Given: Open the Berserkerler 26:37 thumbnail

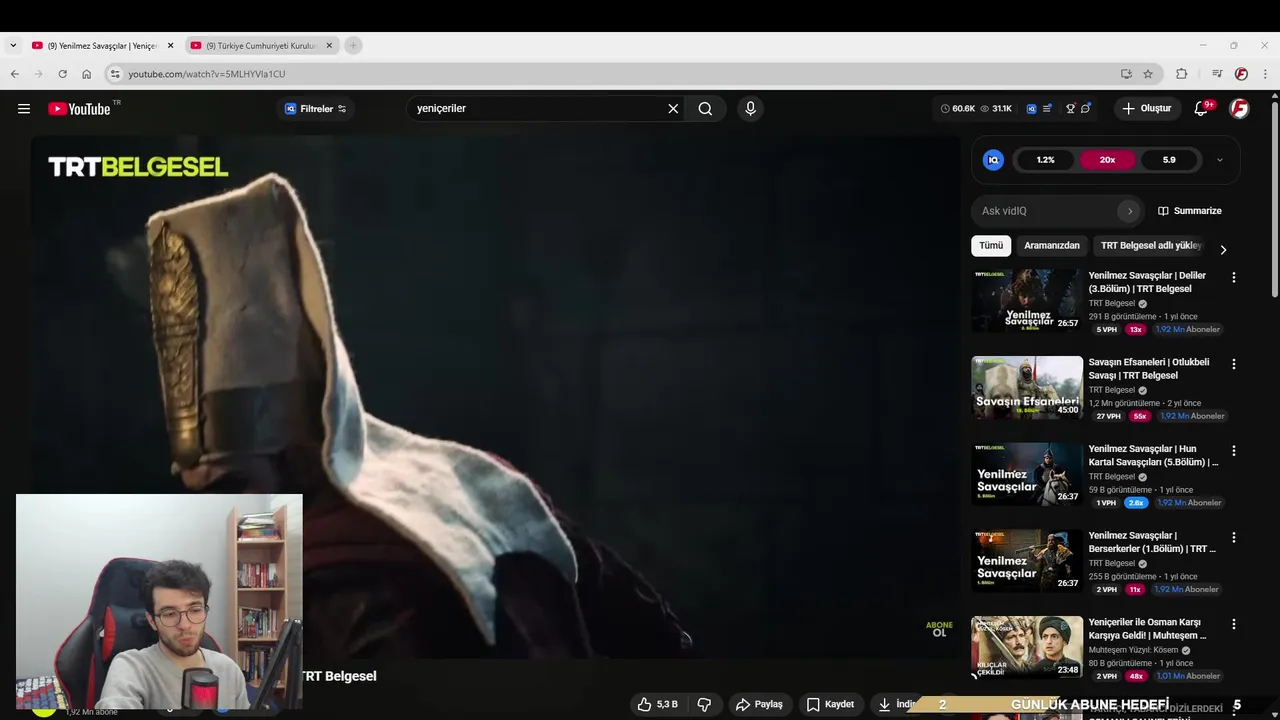Looking at the screenshot, I should pos(1027,561).
